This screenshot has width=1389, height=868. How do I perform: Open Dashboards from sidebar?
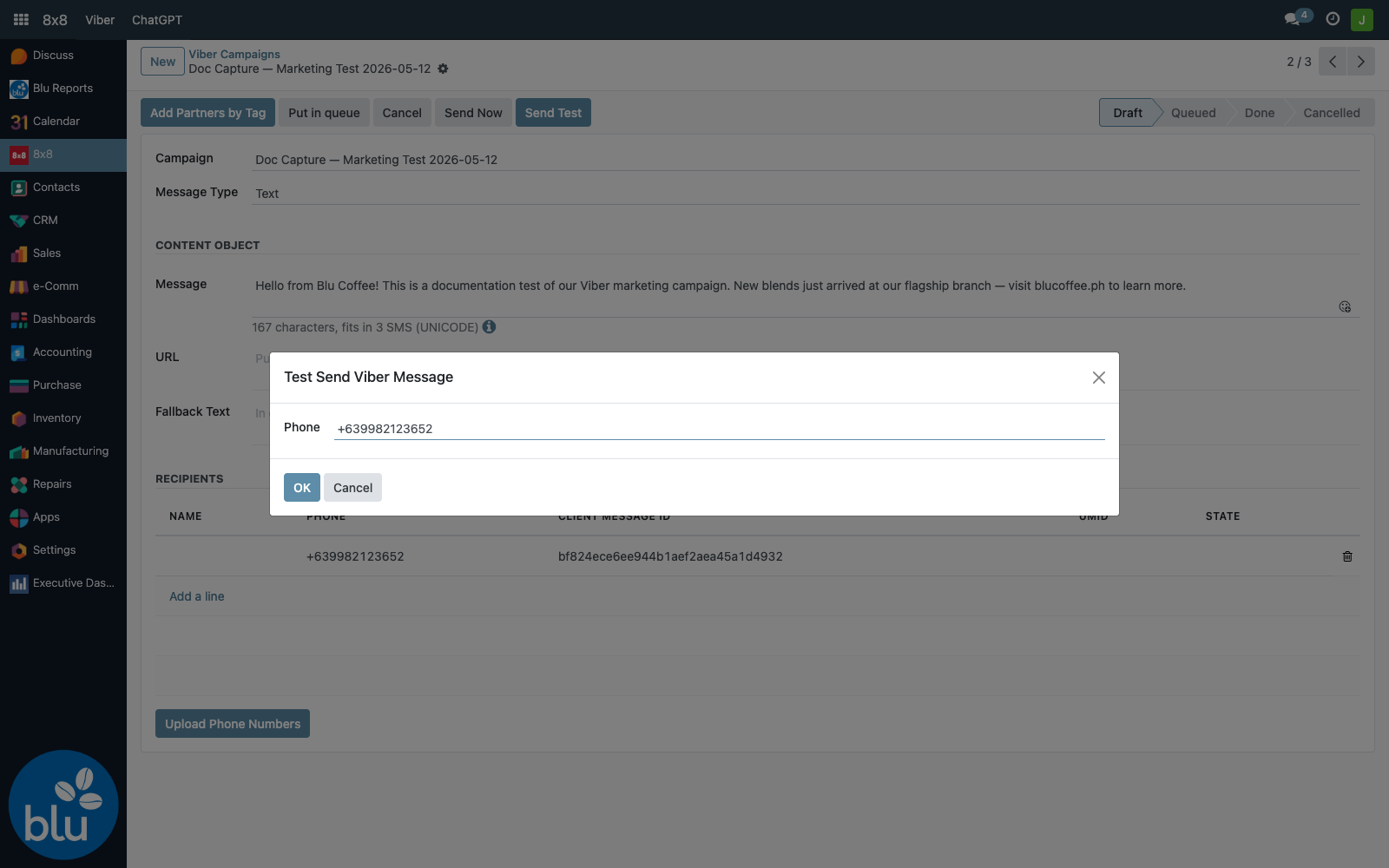pyautogui.click(x=63, y=319)
